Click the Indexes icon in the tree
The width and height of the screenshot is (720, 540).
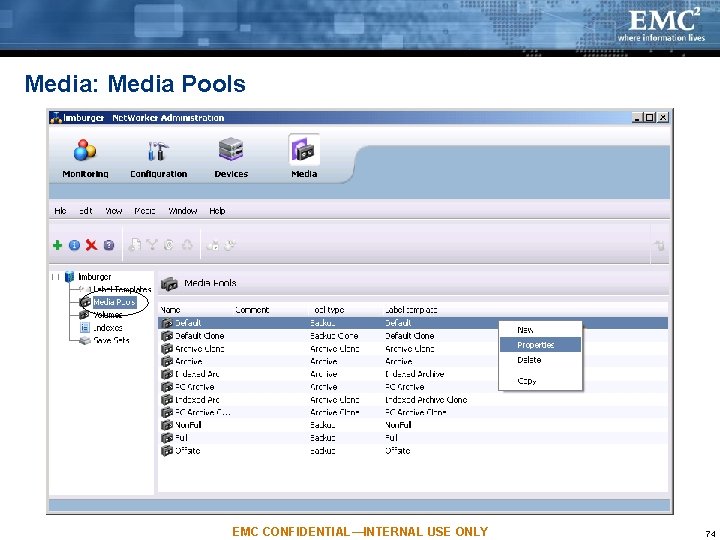tap(84, 327)
